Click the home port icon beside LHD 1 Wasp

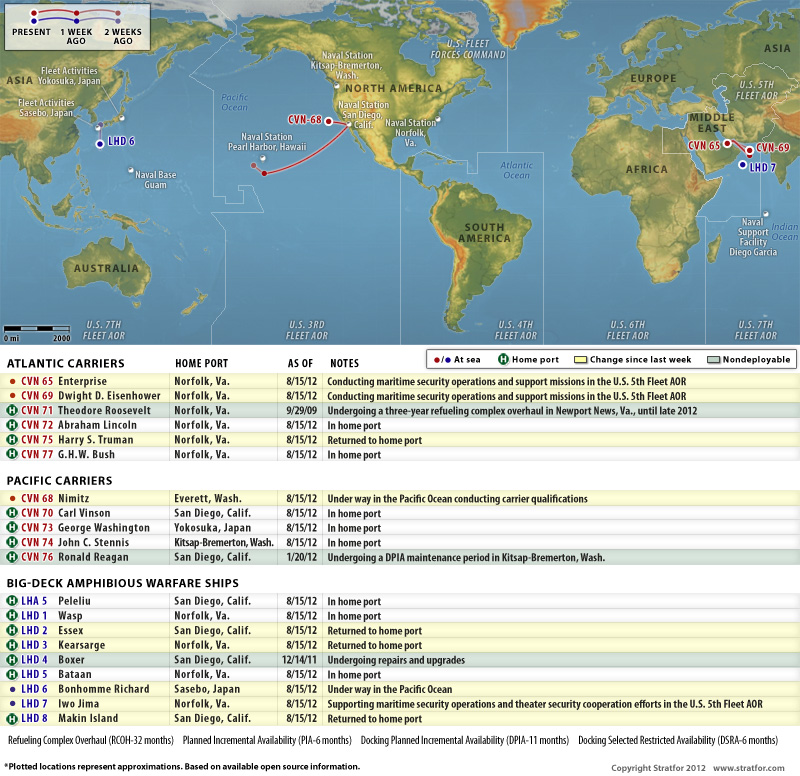12,616
